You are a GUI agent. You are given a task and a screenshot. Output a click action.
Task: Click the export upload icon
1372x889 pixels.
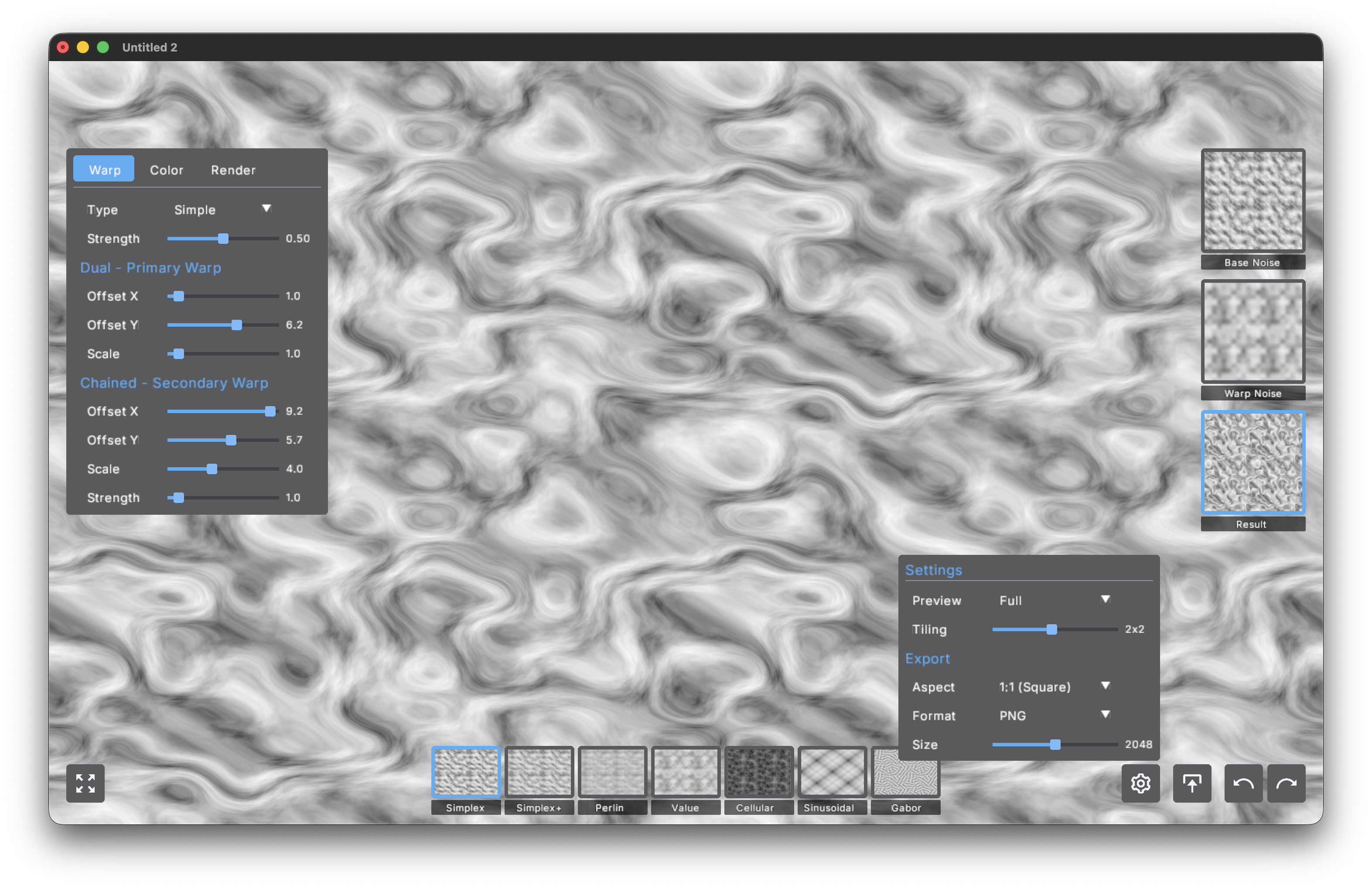click(x=1191, y=783)
